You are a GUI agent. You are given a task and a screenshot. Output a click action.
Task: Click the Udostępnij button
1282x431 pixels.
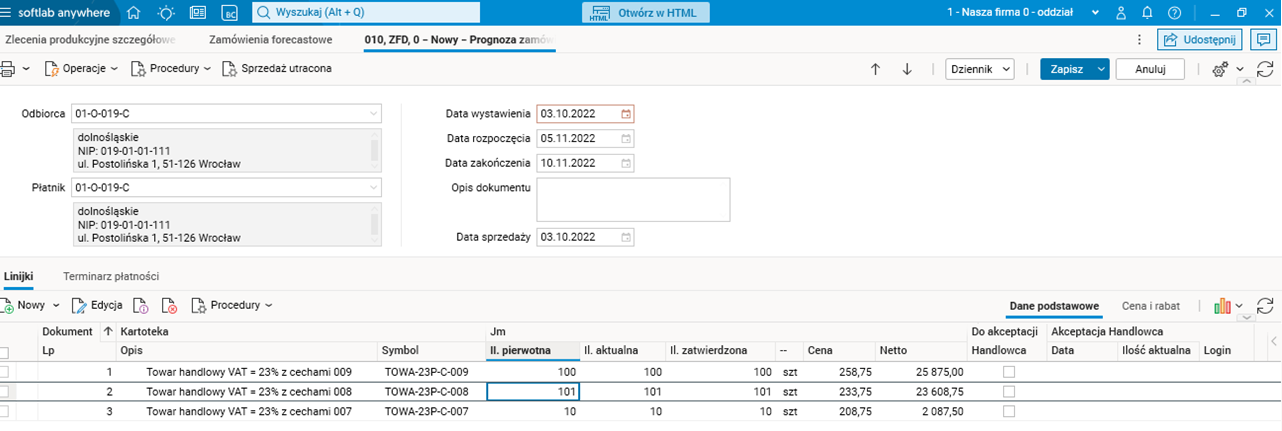pos(1200,39)
